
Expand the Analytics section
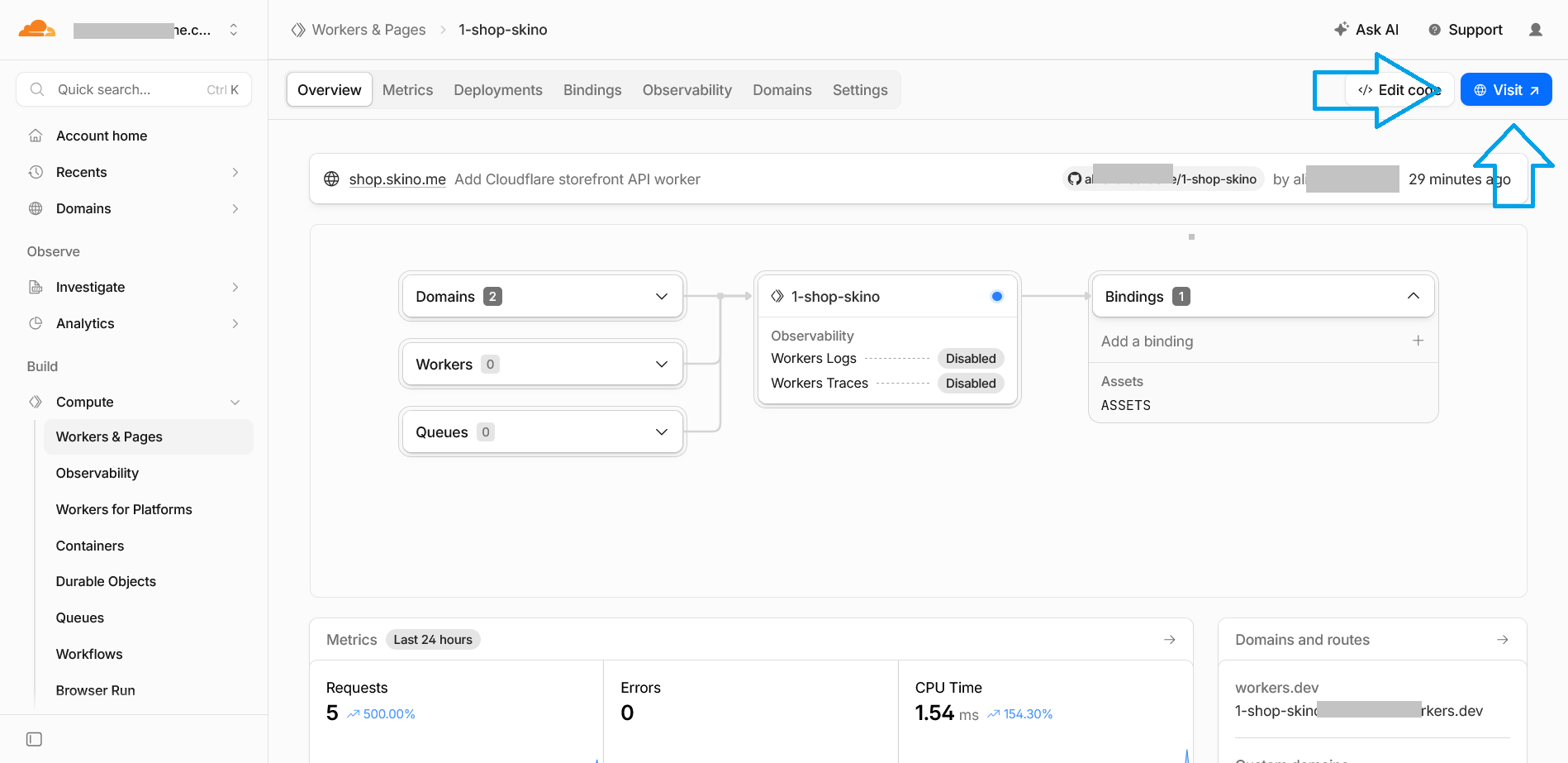pyautogui.click(x=235, y=323)
